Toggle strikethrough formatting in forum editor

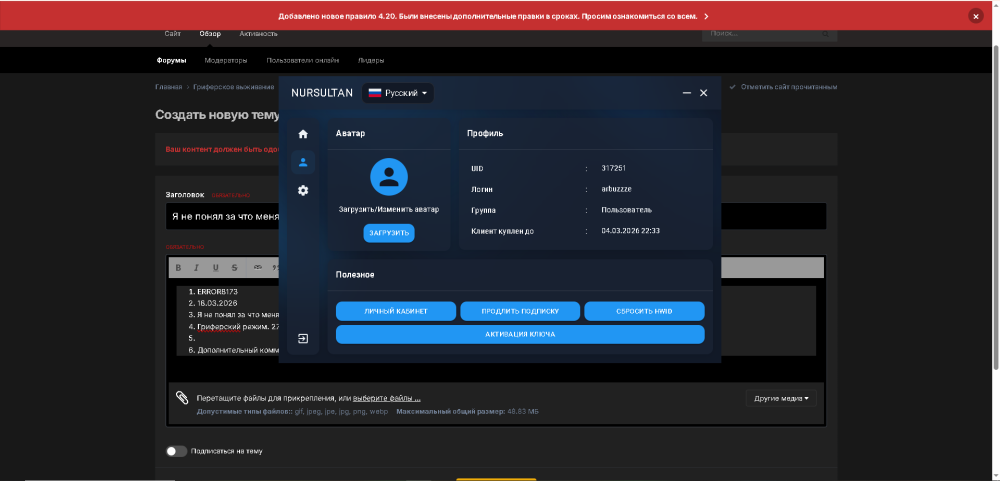tap(235, 267)
